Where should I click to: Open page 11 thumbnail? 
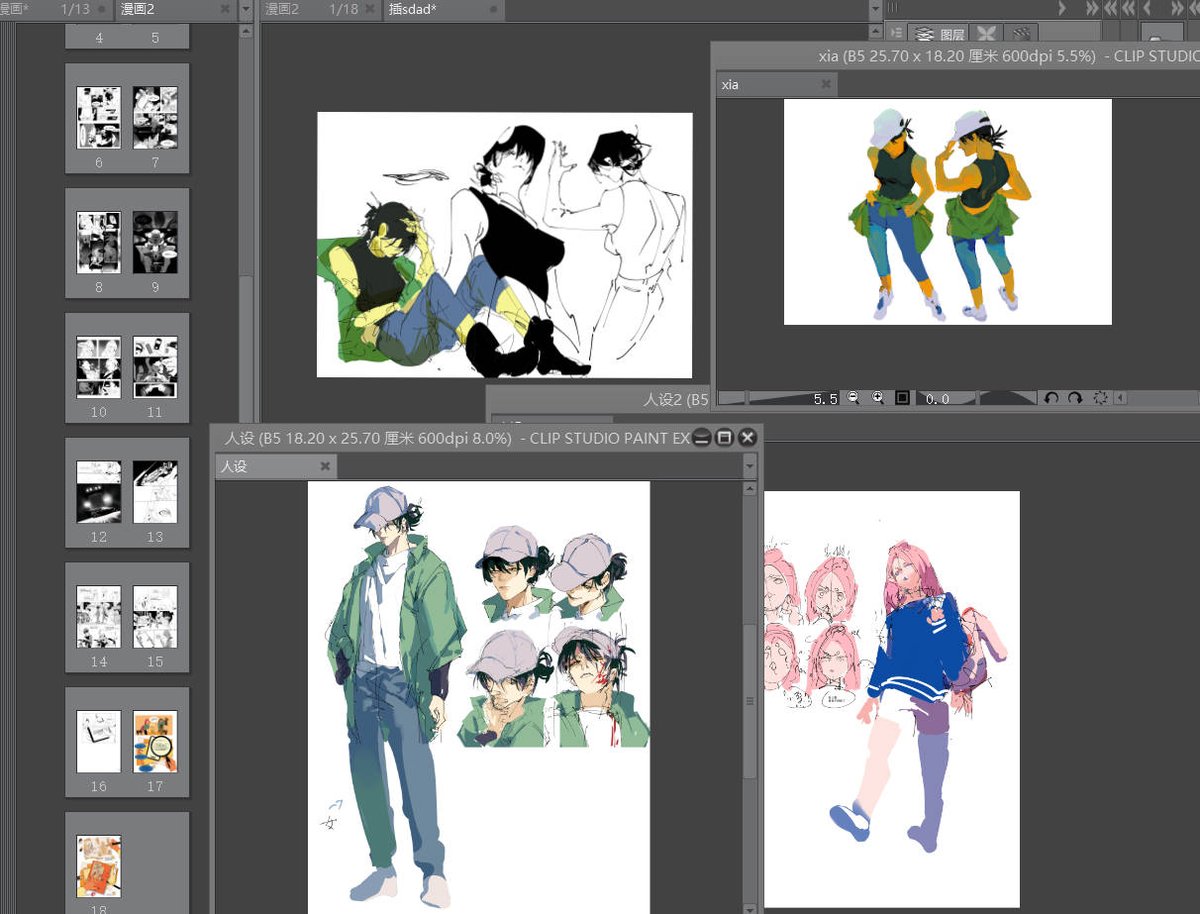pos(155,367)
